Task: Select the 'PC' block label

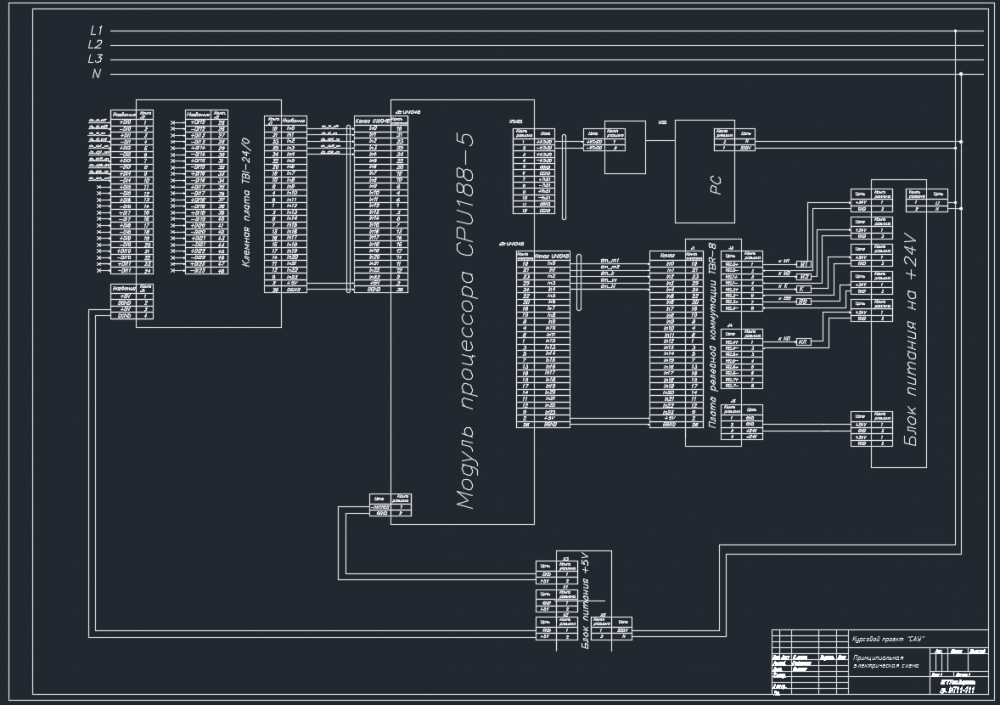Action: [x=716, y=185]
